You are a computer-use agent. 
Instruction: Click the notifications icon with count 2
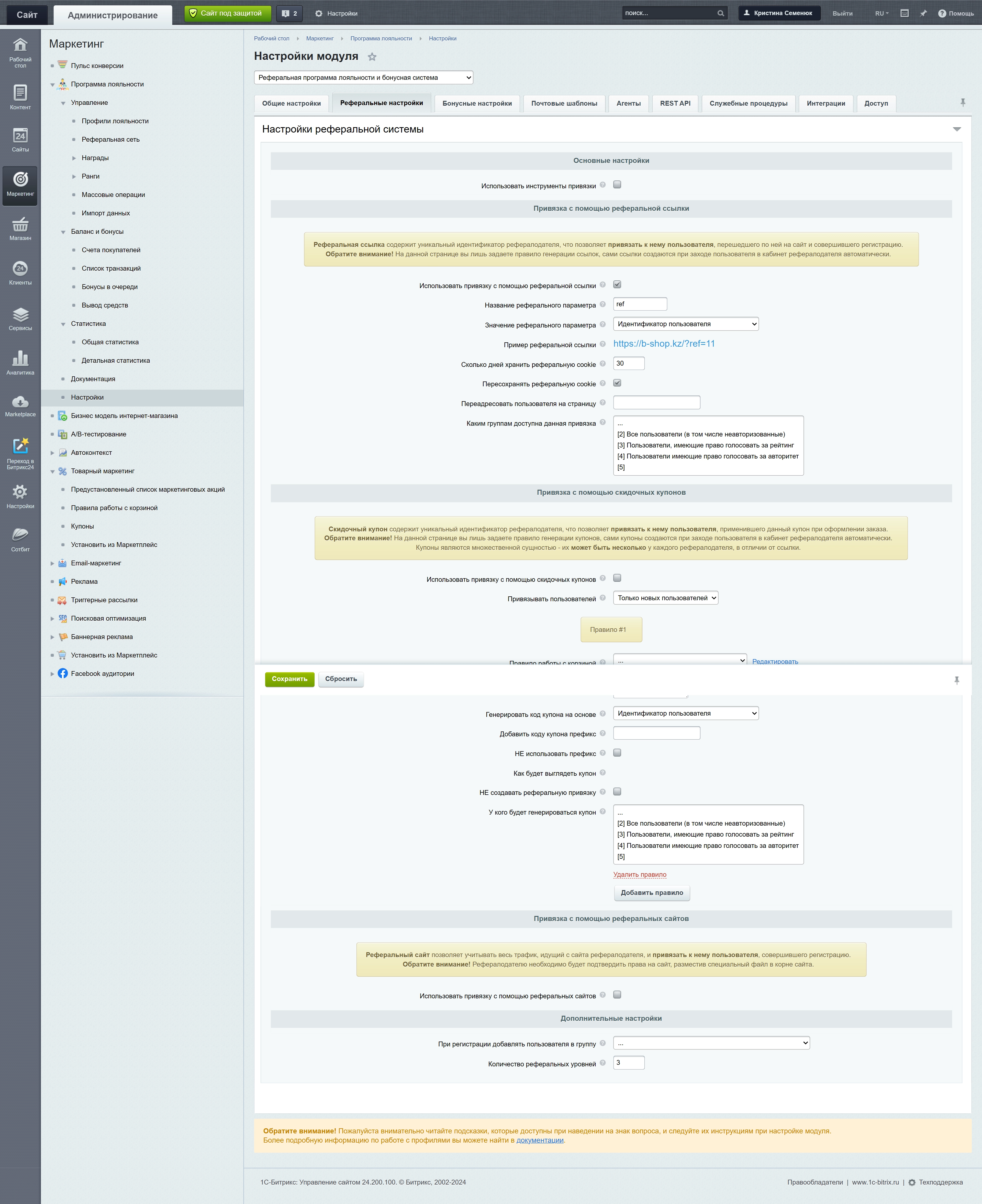click(289, 14)
